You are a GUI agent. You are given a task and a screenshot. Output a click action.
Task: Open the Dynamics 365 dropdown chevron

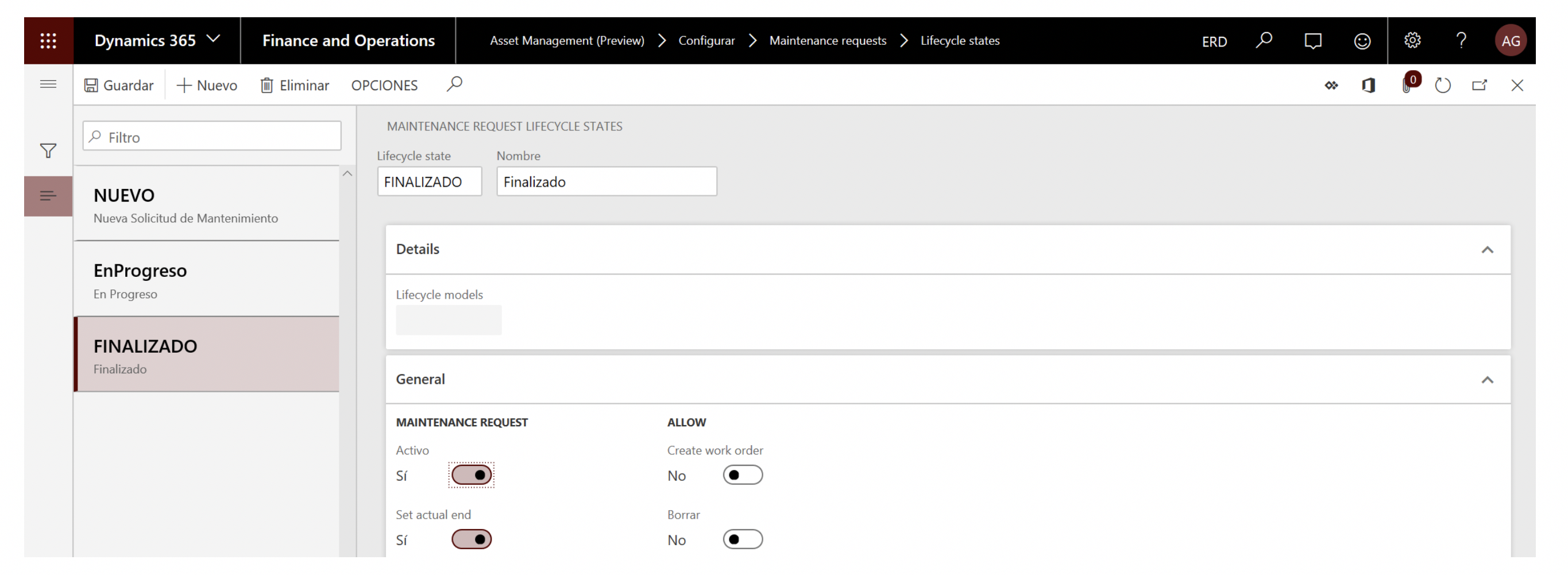pyautogui.click(x=213, y=39)
